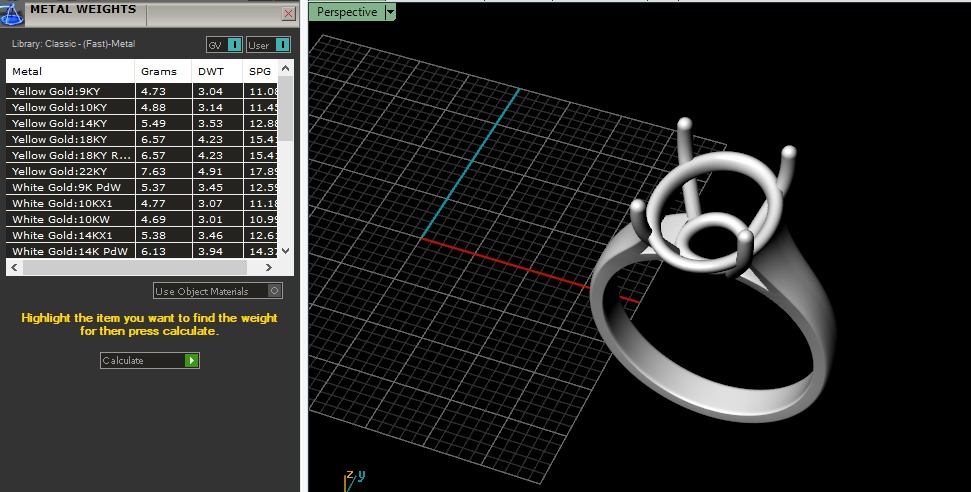Select the Yellow Gold:18KY row

click(142, 139)
